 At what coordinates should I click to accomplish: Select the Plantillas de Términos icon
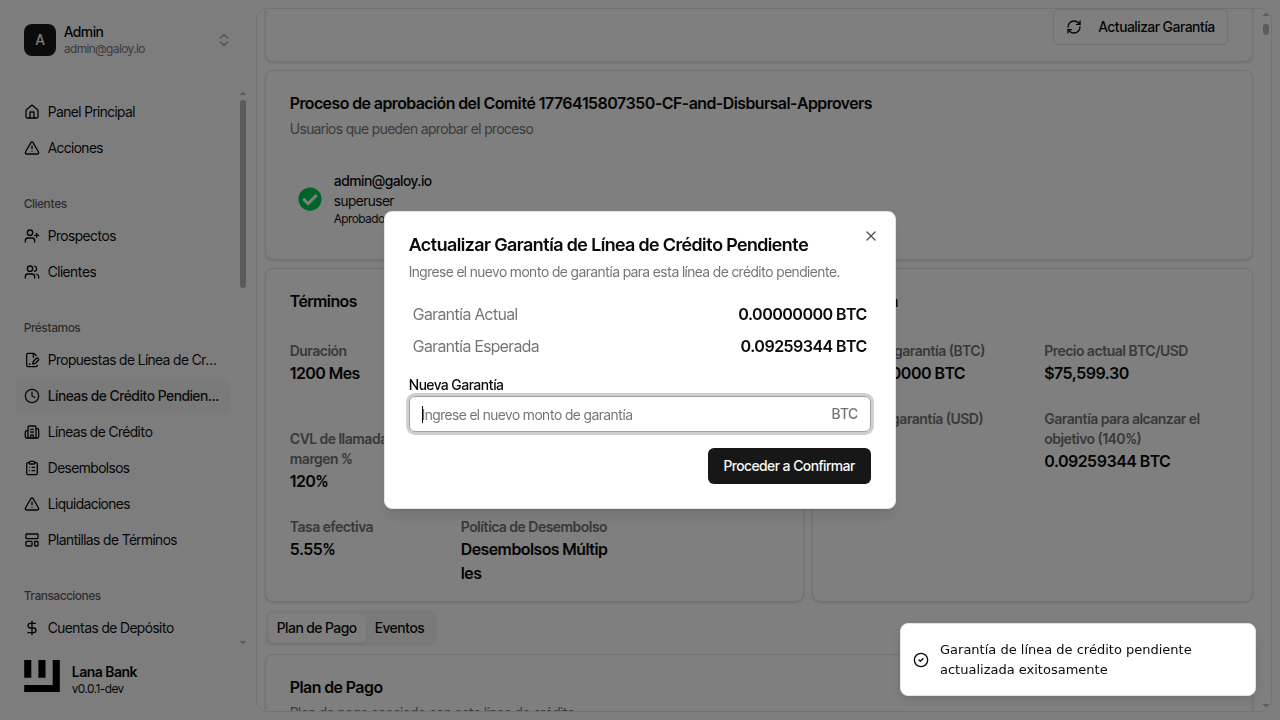(x=33, y=539)
